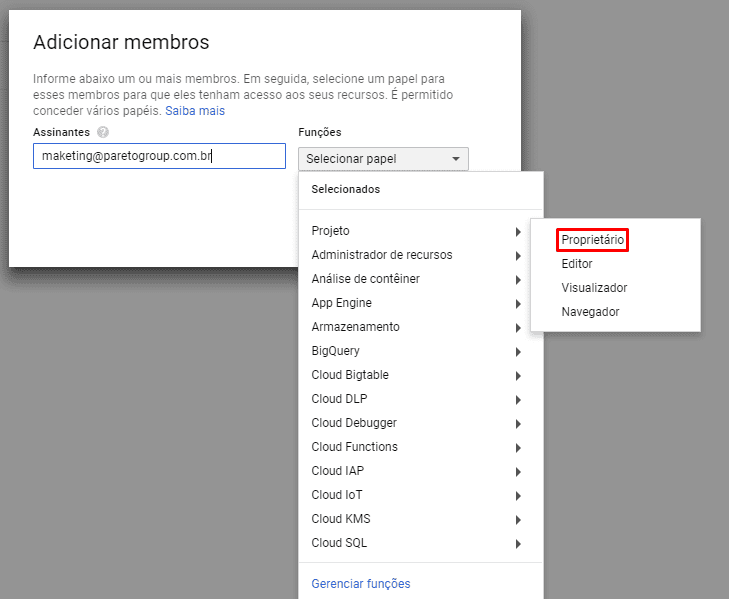
Task: Expand the Cloud IAP submenu arrow
Action: tap(518, 472)
